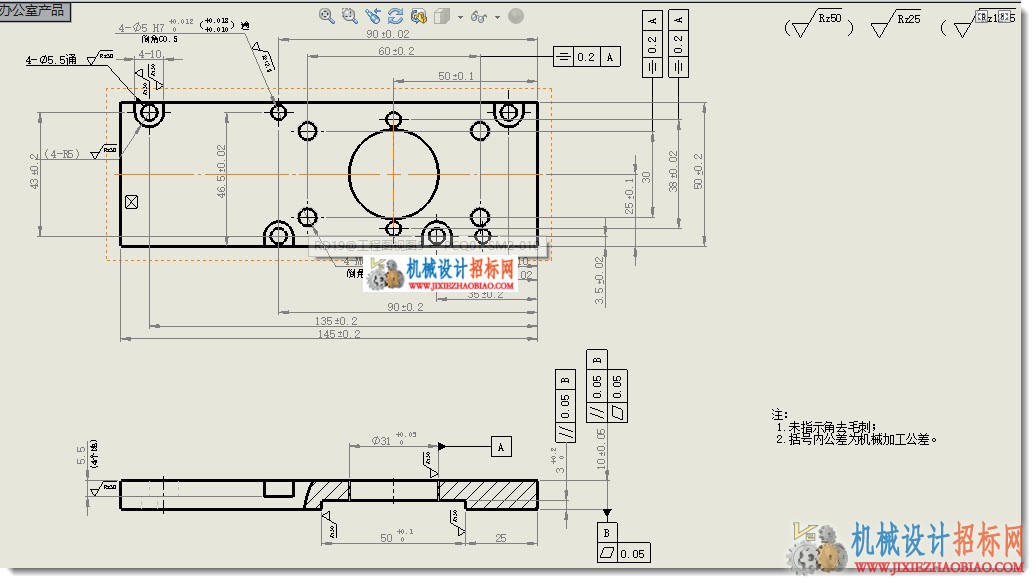Viewport: 1036px width, 583px height.
Task: Click the Zoom to Fit magnifier icon
Action: (x=326, y=16)
